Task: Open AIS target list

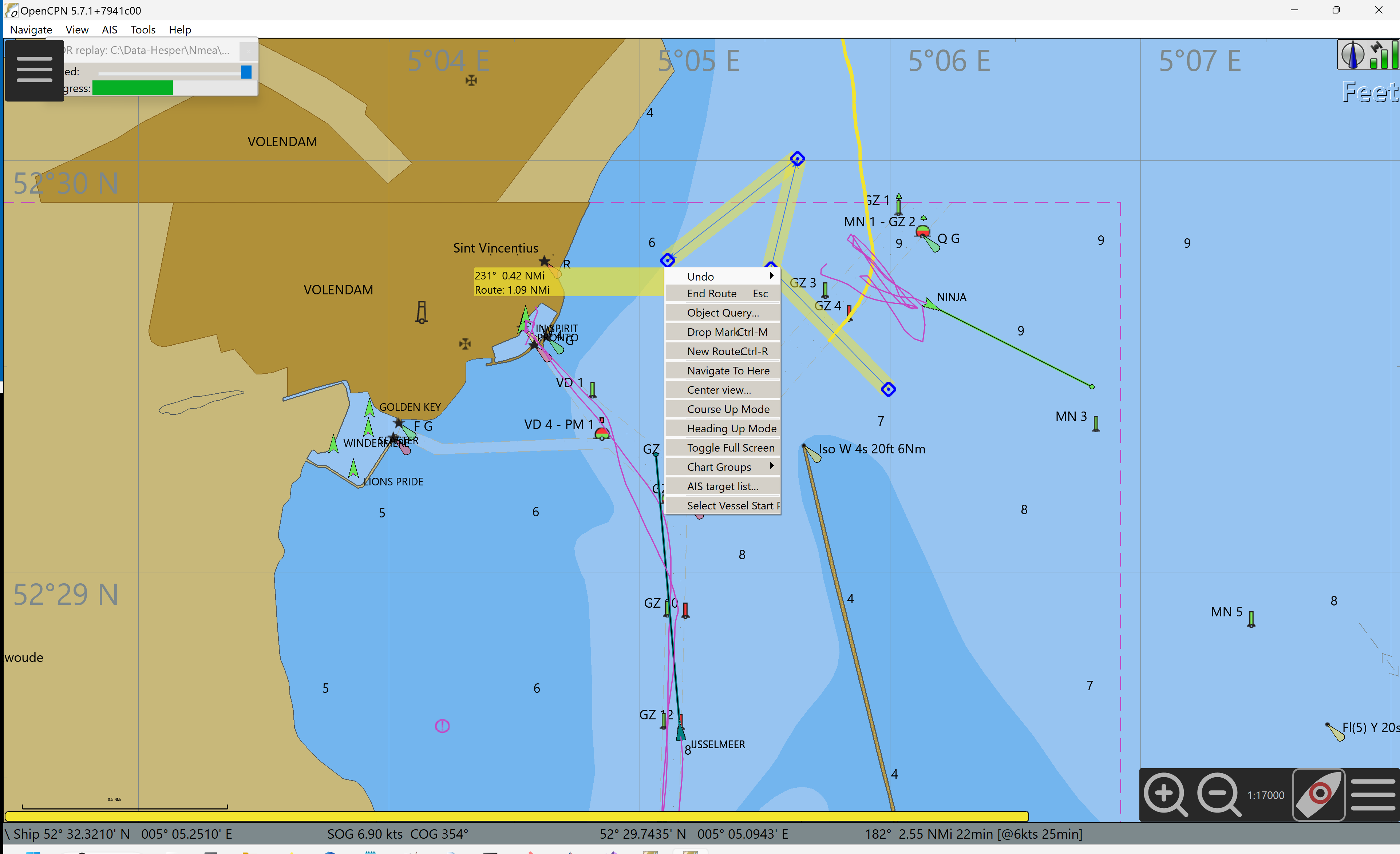Action: click(722, 486)
